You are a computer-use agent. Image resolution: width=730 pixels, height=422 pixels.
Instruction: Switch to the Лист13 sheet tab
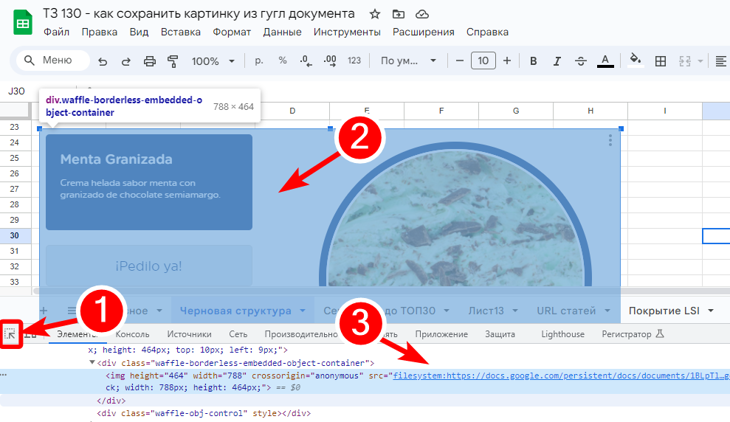coord(486,311)
